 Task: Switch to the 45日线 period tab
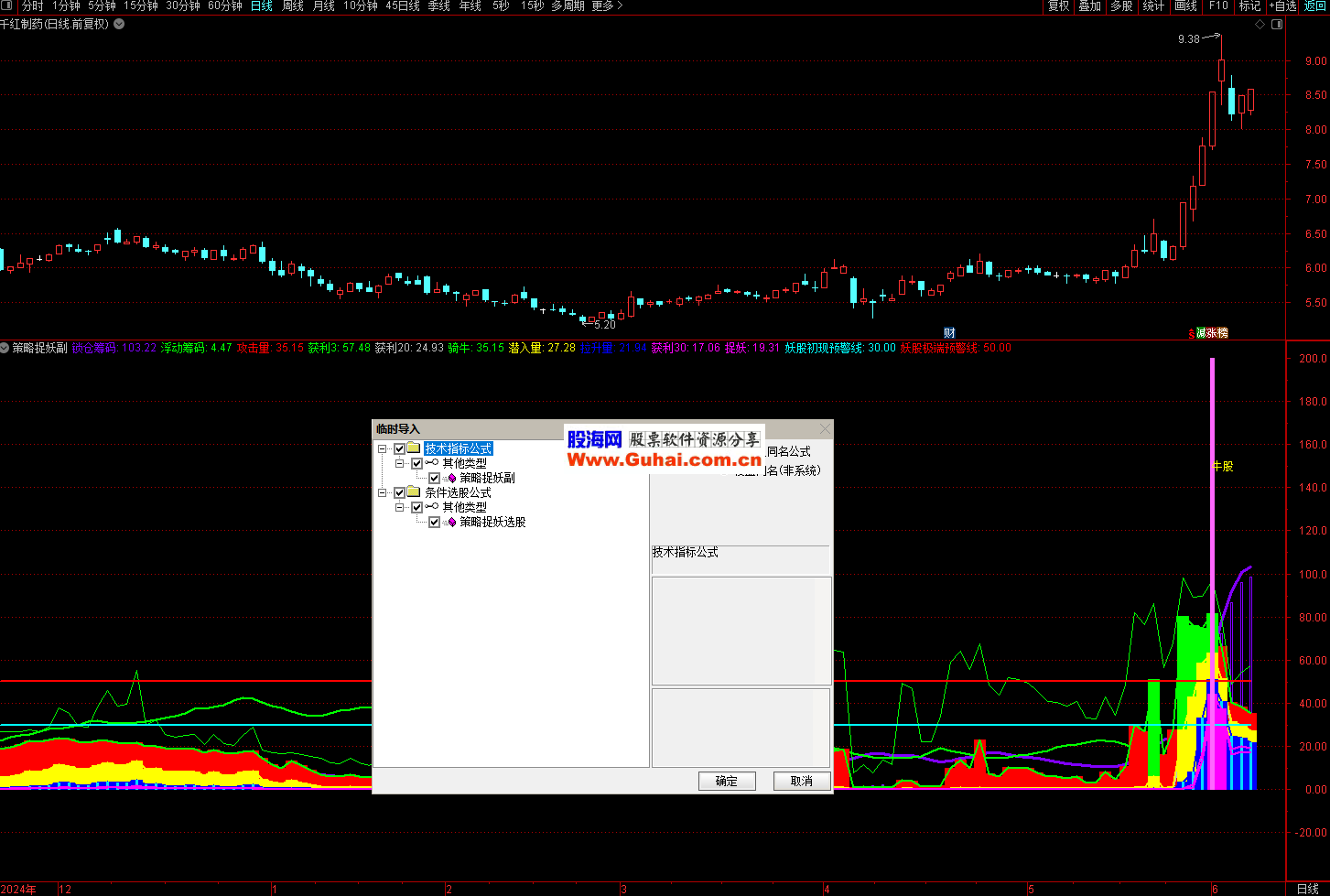pos(403,5)
